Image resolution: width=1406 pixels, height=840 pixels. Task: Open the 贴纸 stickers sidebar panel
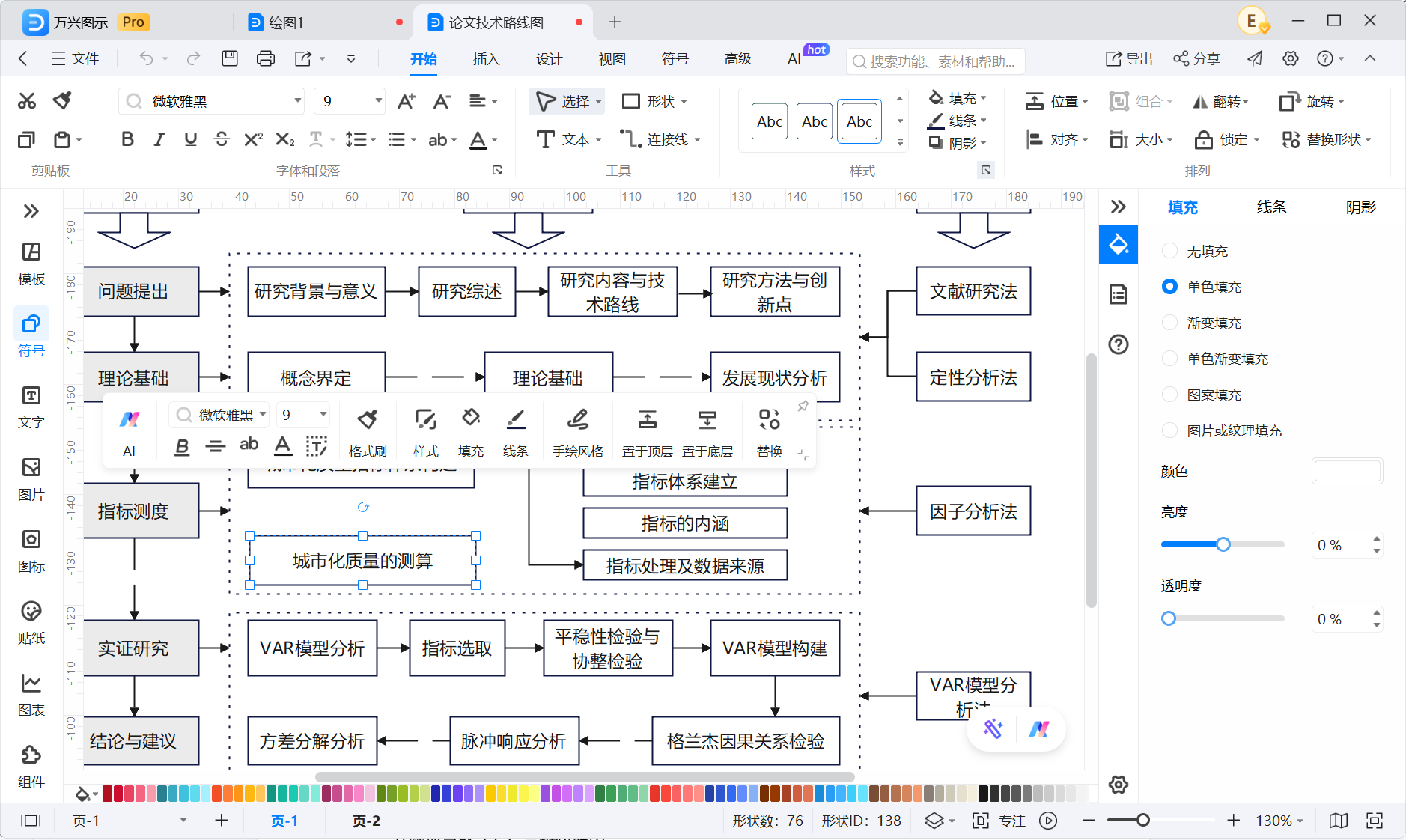(x=31, y=623)
